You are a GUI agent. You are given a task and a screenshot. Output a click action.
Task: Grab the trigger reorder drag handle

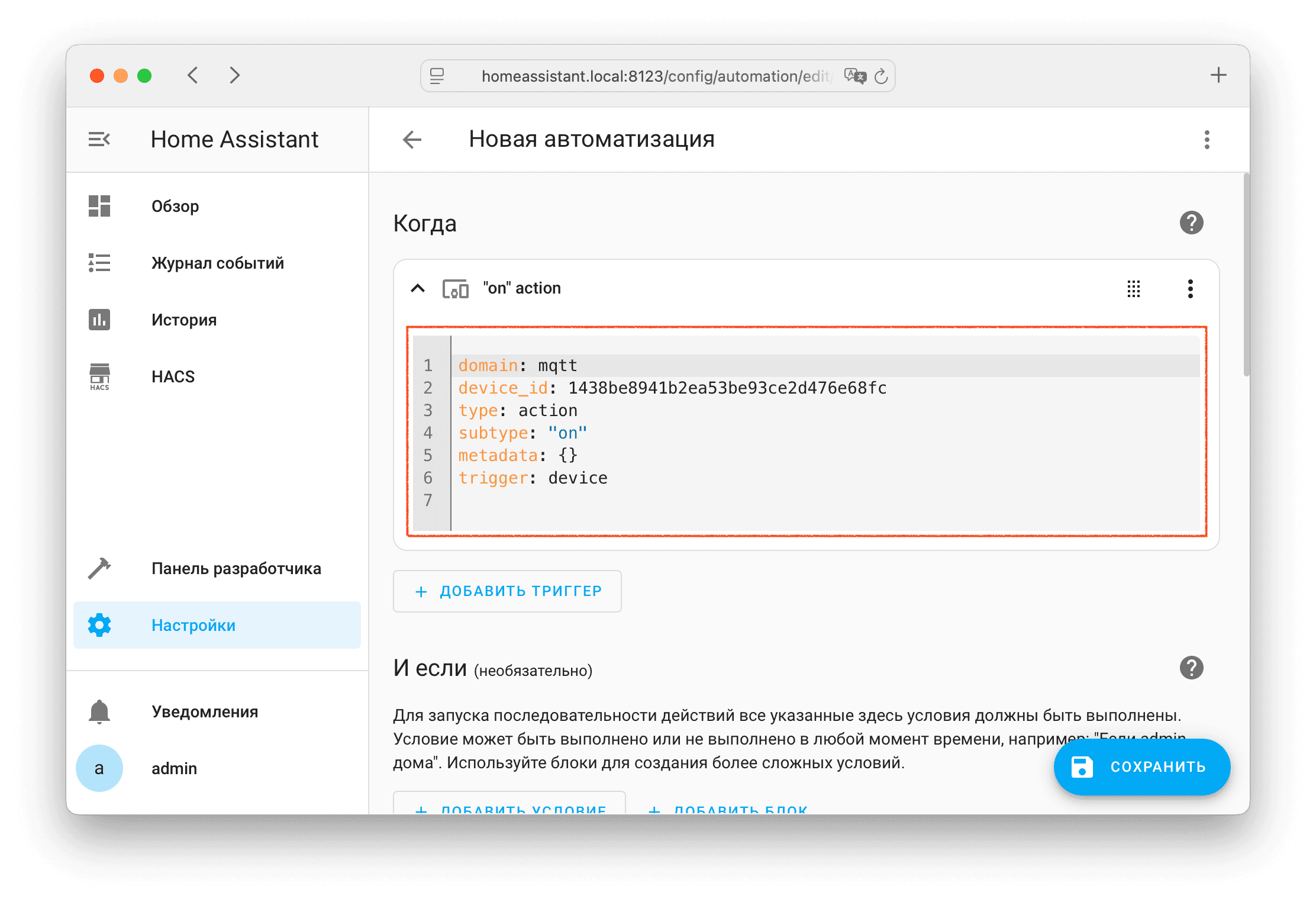coord(1133,289)
